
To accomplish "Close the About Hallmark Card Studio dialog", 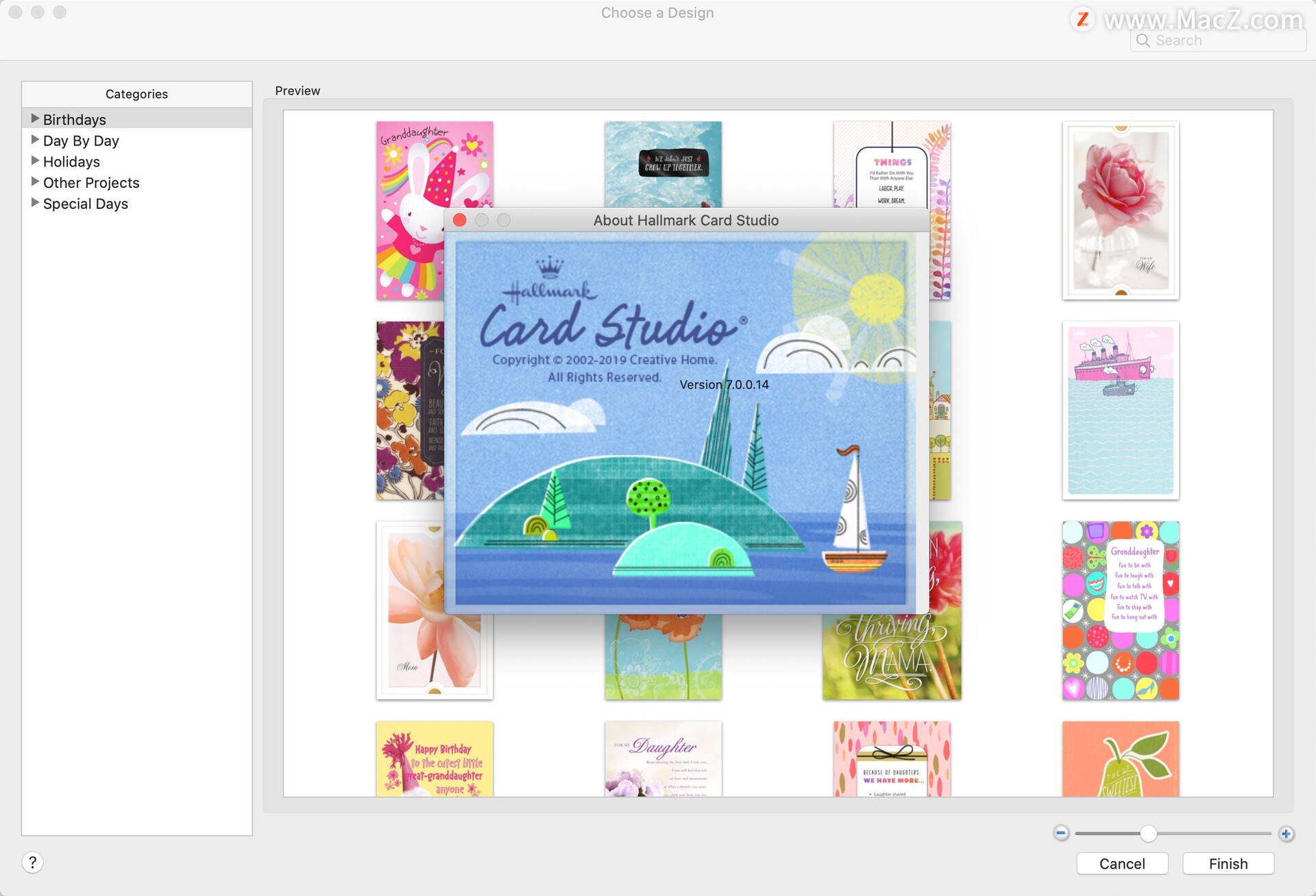I will (x=460, y=220).
